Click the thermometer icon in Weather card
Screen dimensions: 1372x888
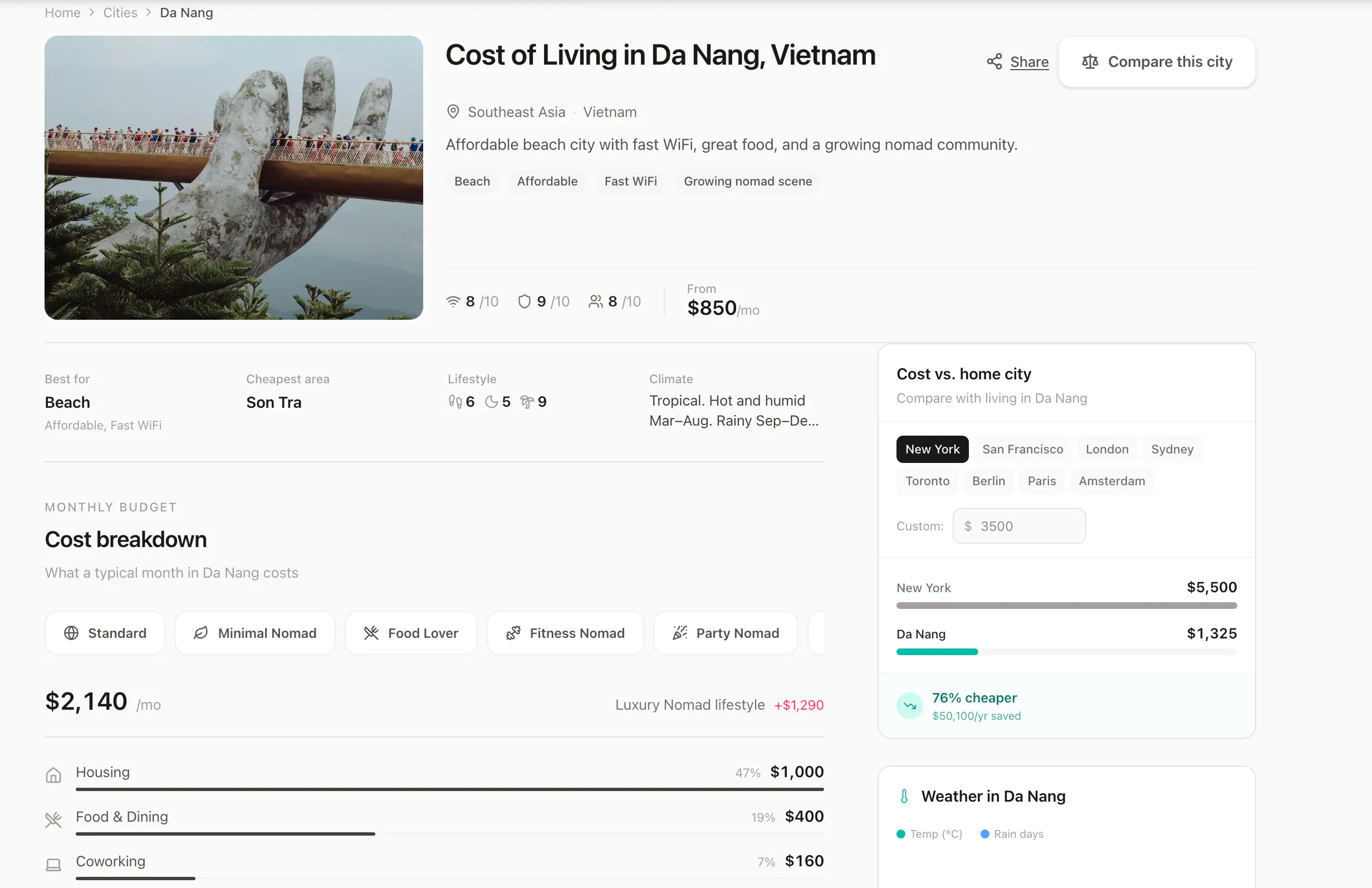tap(904, 796)
